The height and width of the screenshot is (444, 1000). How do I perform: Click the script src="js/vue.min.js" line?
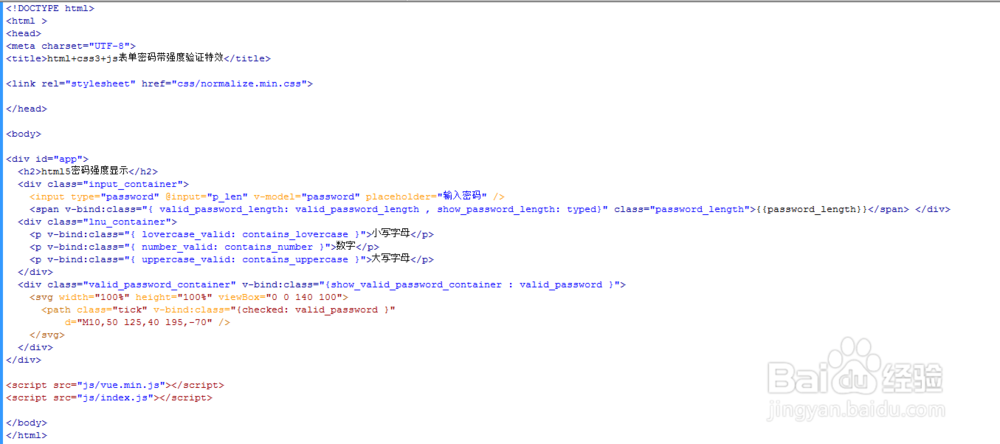point(115,385)
